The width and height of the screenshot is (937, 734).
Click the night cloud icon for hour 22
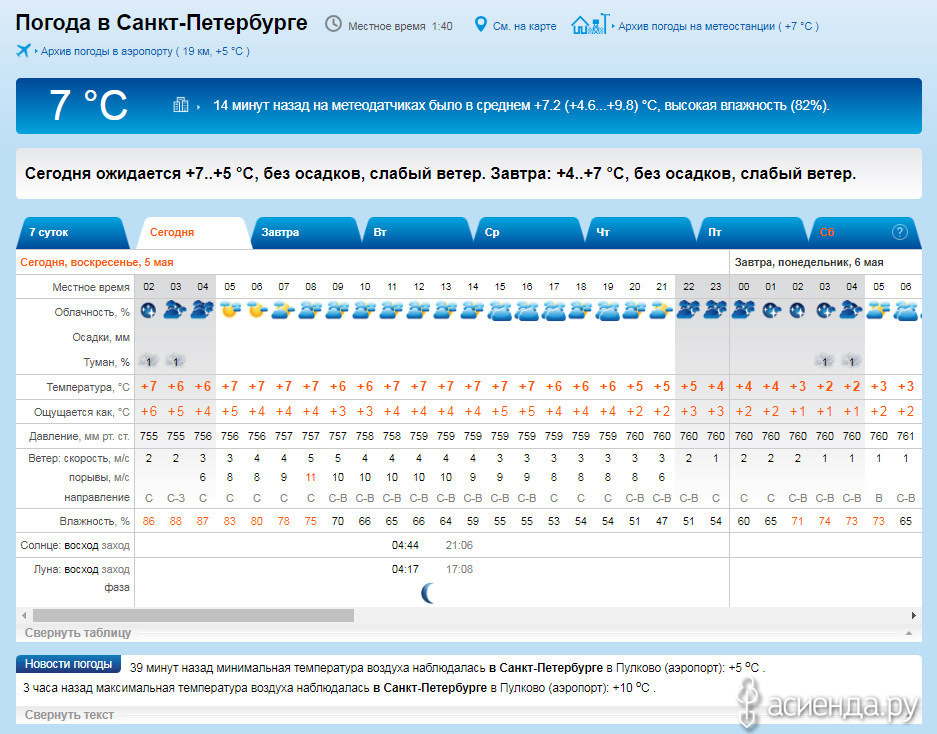pos(688,310)
